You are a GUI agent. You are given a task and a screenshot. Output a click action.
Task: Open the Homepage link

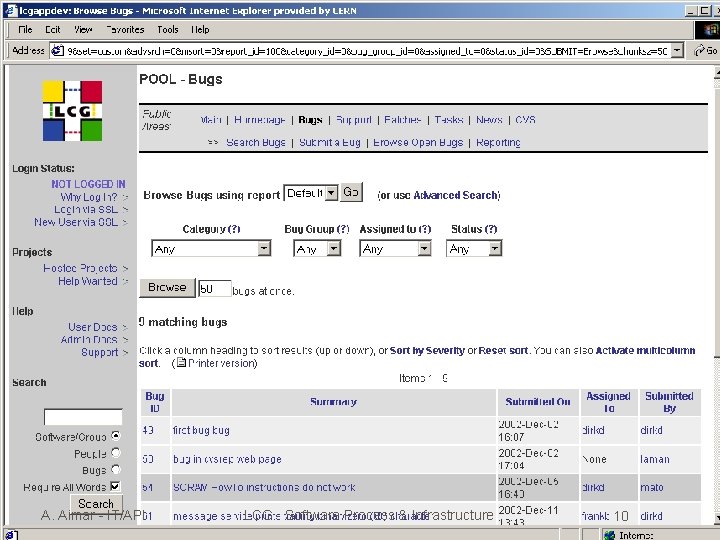pyautogui.click(x=259, y=120)
